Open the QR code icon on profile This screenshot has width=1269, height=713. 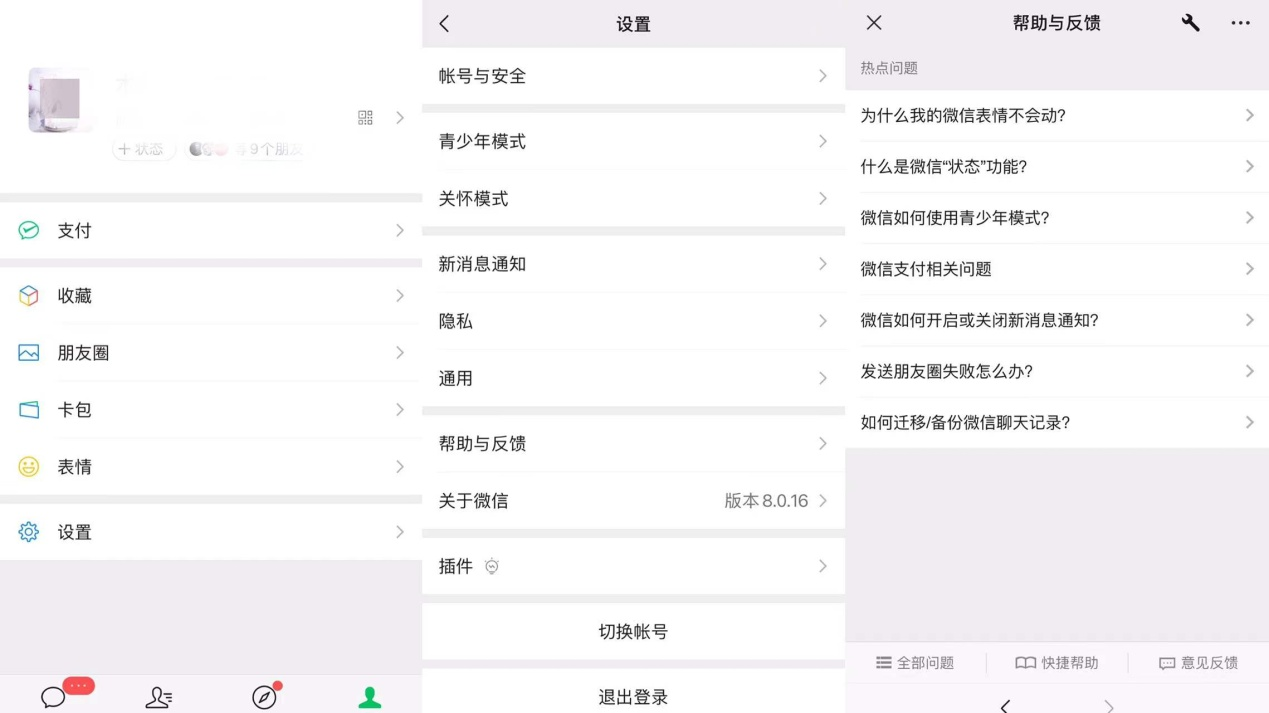pos(365,118)
